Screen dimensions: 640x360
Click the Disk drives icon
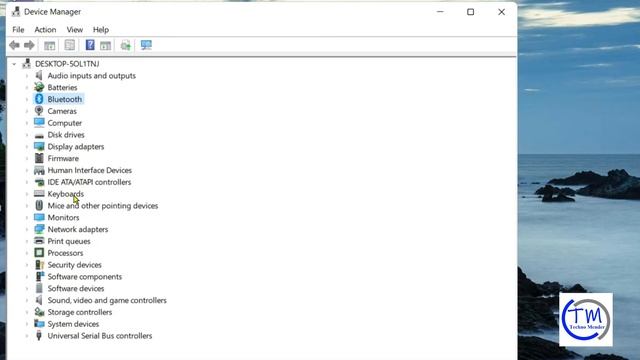point(39,135)
